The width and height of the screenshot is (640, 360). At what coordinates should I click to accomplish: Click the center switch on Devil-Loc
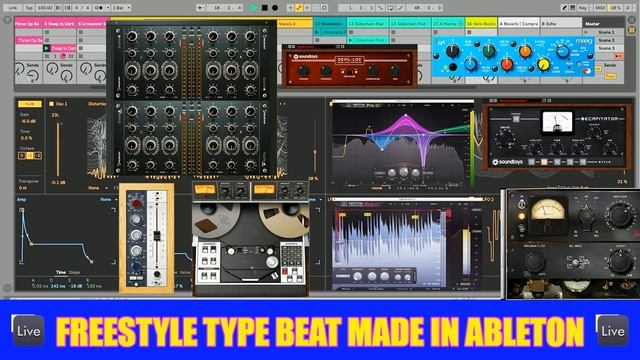click(x=349, y=72)
